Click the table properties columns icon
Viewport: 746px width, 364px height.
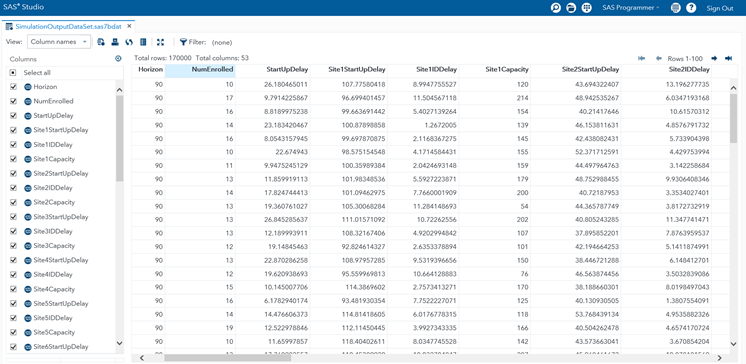click(143, 42)
